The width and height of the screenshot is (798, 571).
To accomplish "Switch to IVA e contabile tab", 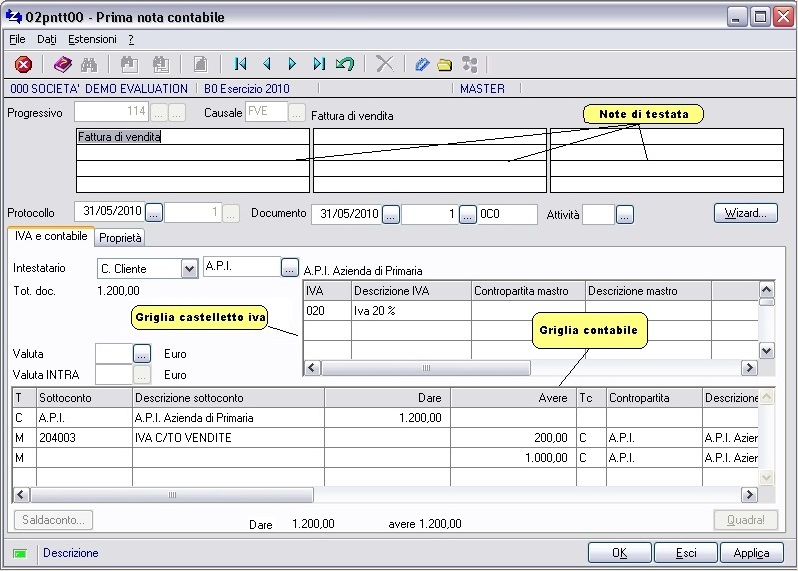I will pyautogui.click(x=51, y=236).
